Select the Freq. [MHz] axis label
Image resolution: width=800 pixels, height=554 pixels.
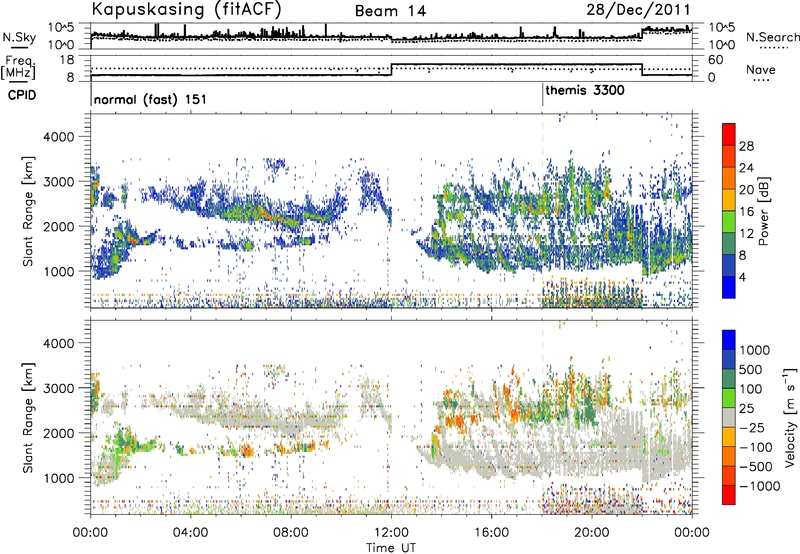point(18,68)
